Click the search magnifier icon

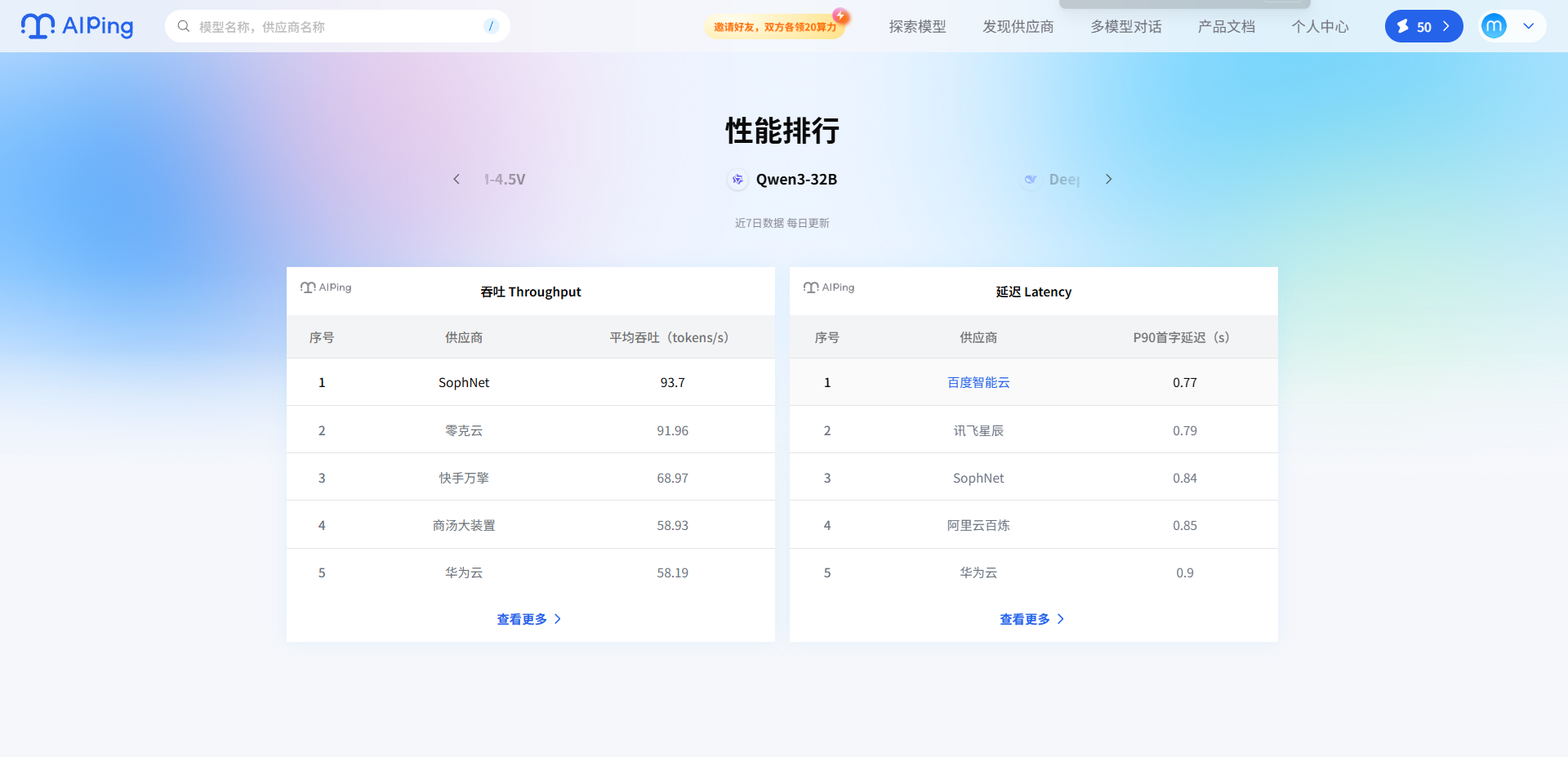pyautogui.click(x=184, y=26)
